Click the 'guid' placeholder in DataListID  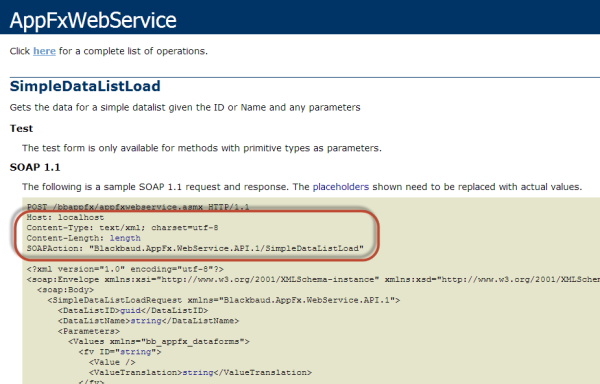130,311
